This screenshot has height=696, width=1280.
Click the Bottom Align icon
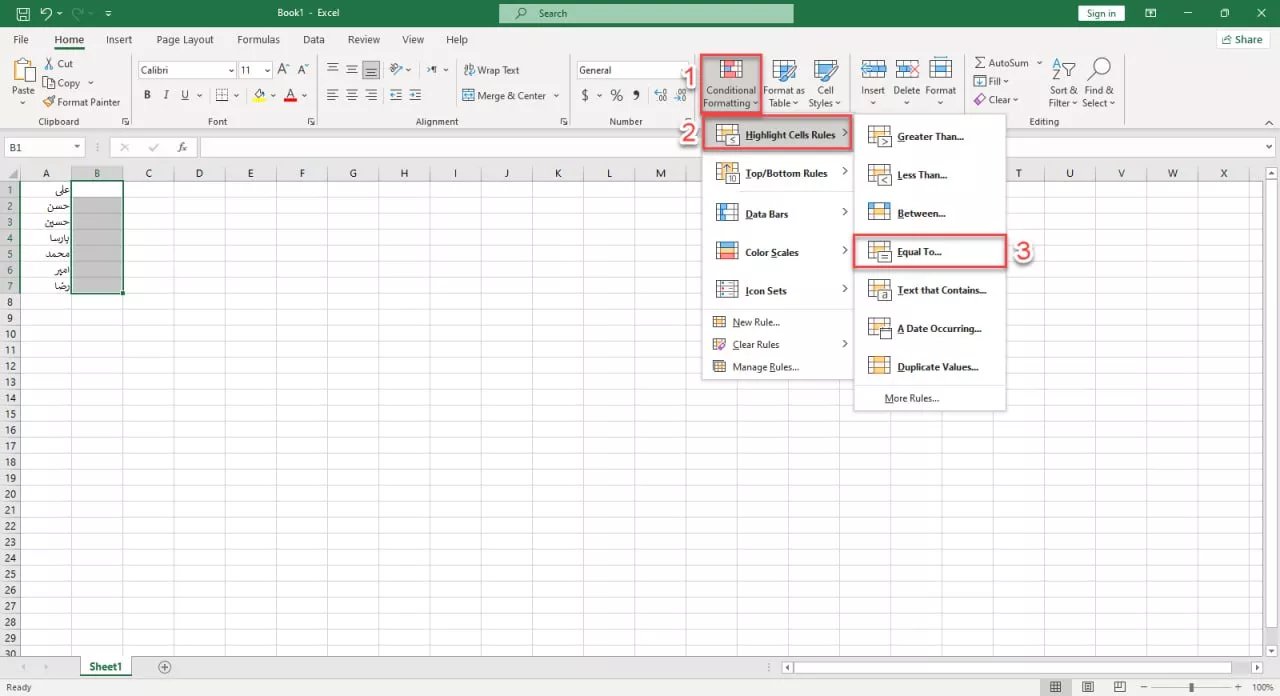(371, 70)
